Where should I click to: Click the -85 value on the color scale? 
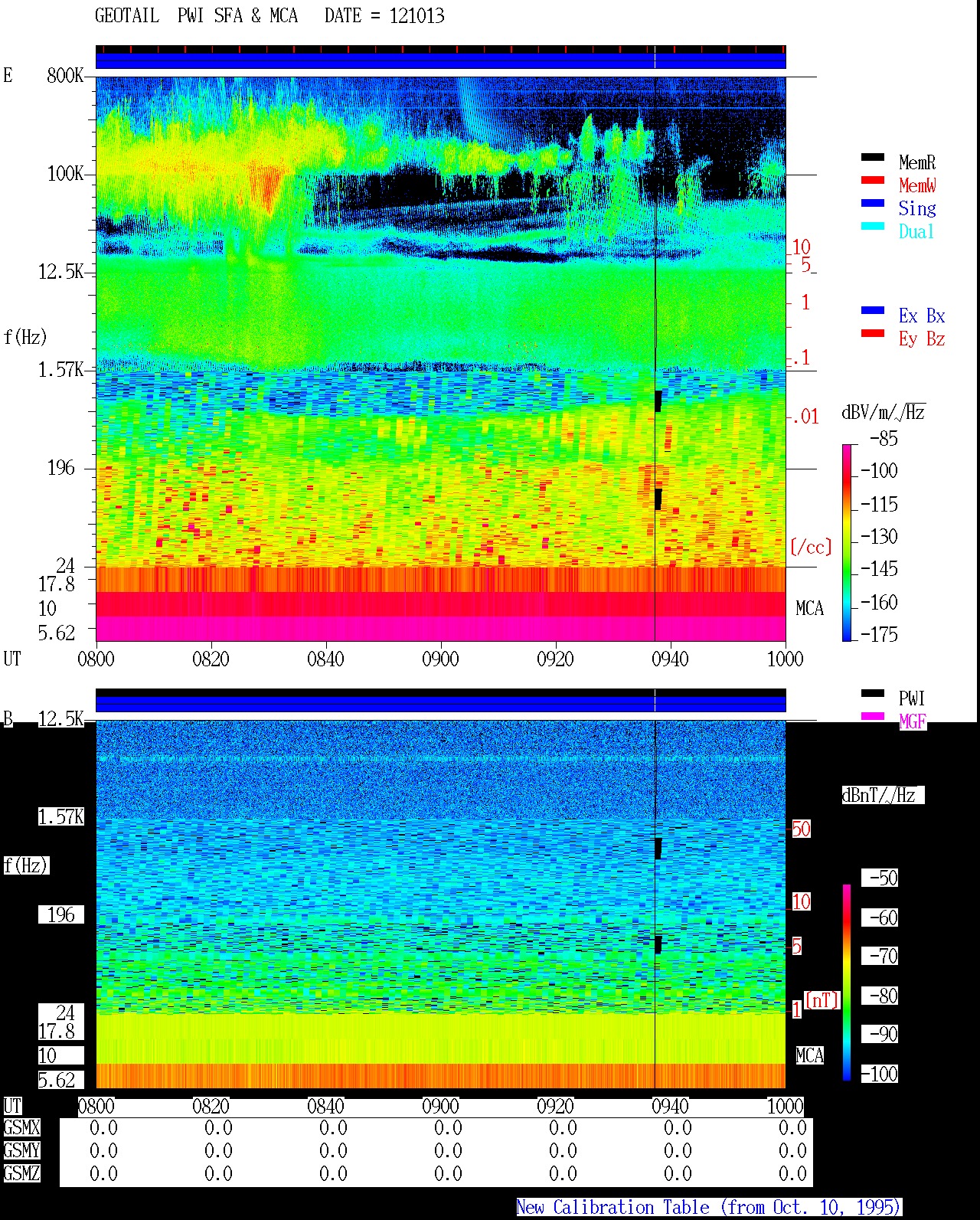(884, 439)
